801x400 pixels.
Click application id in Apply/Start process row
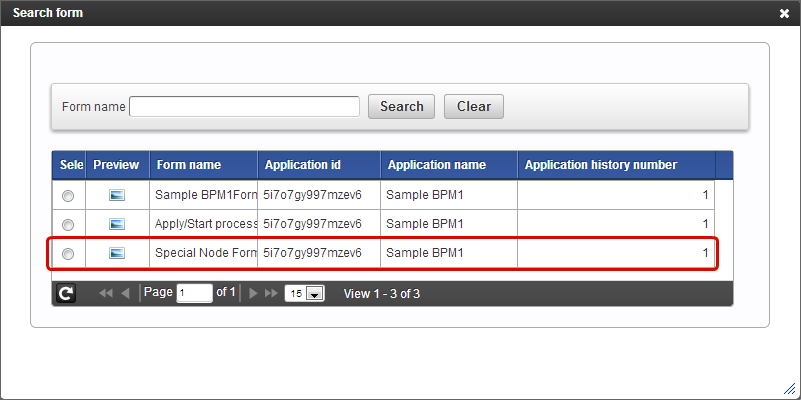(319, 224)
